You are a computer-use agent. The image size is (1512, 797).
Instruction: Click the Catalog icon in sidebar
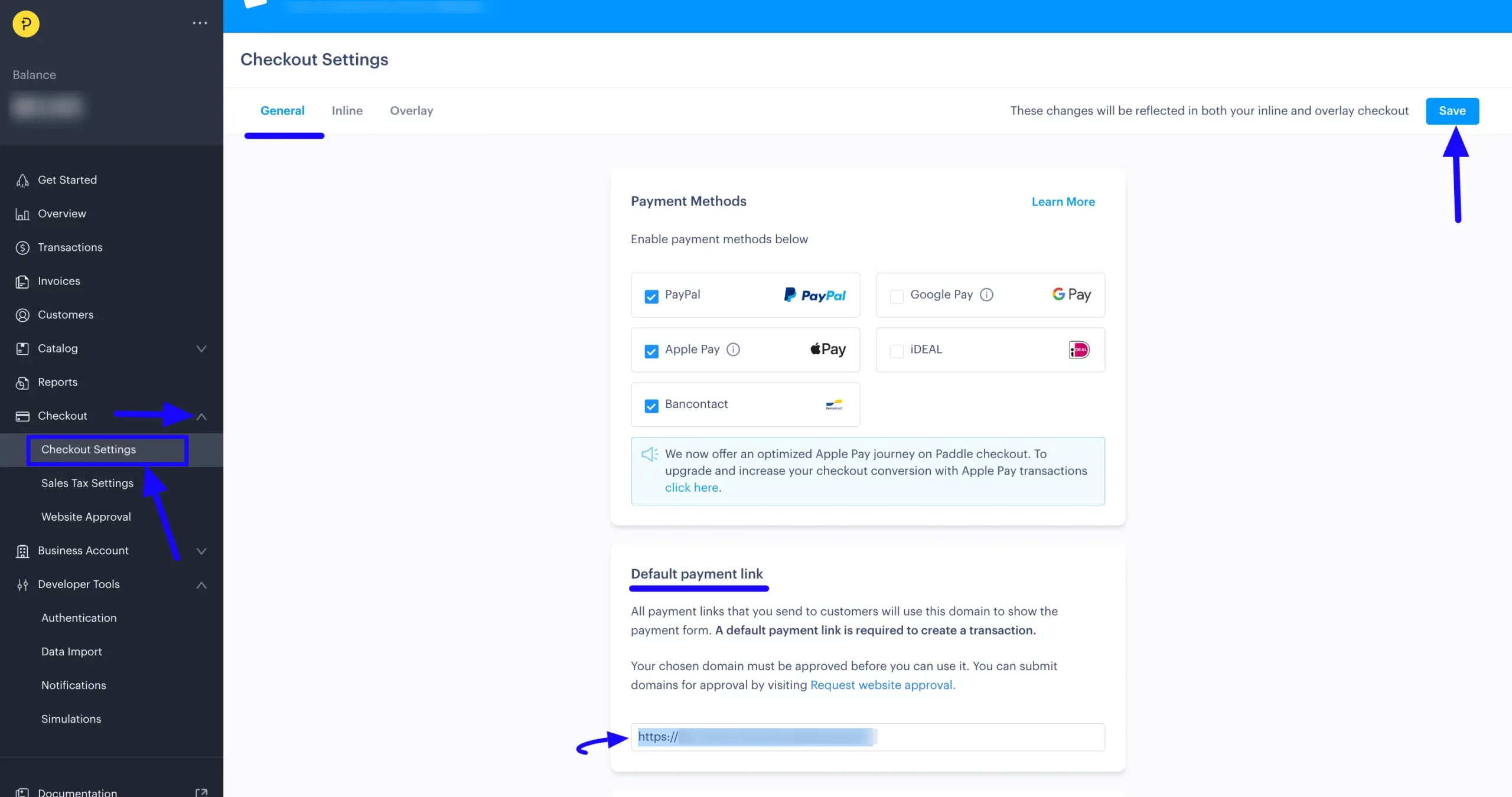tap(22, 349)
